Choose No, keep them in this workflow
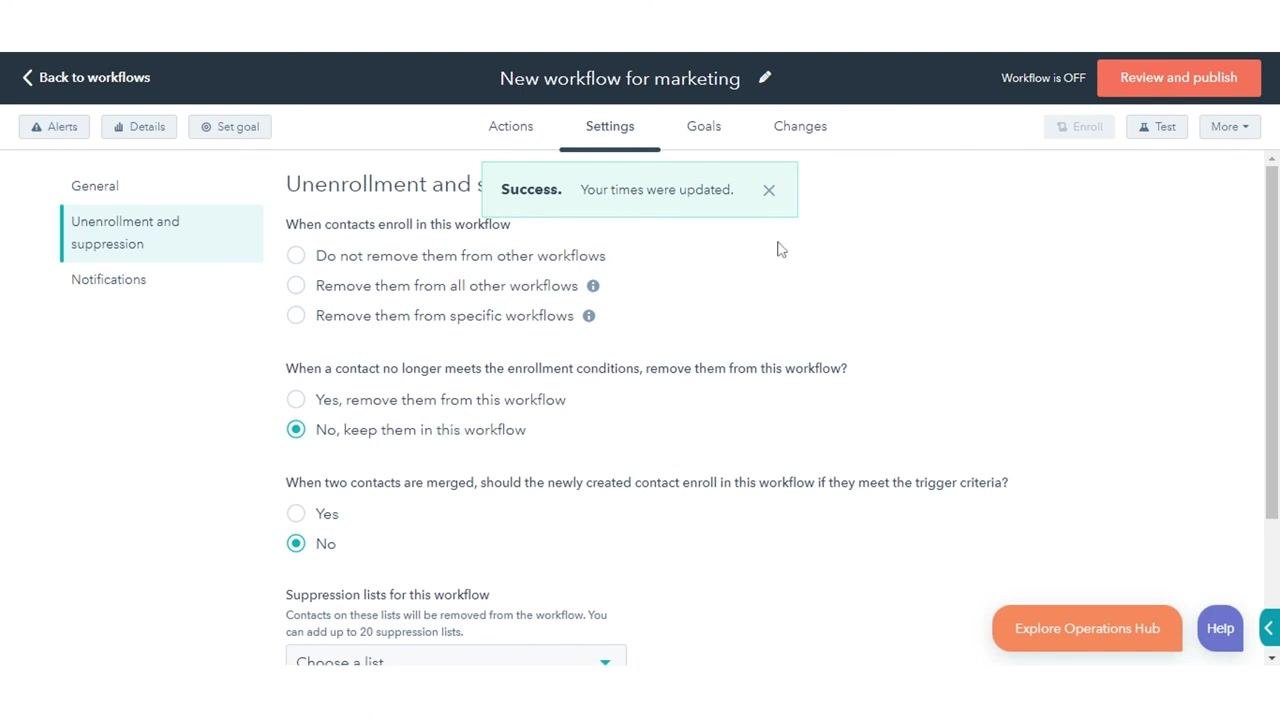 point(296,430)
